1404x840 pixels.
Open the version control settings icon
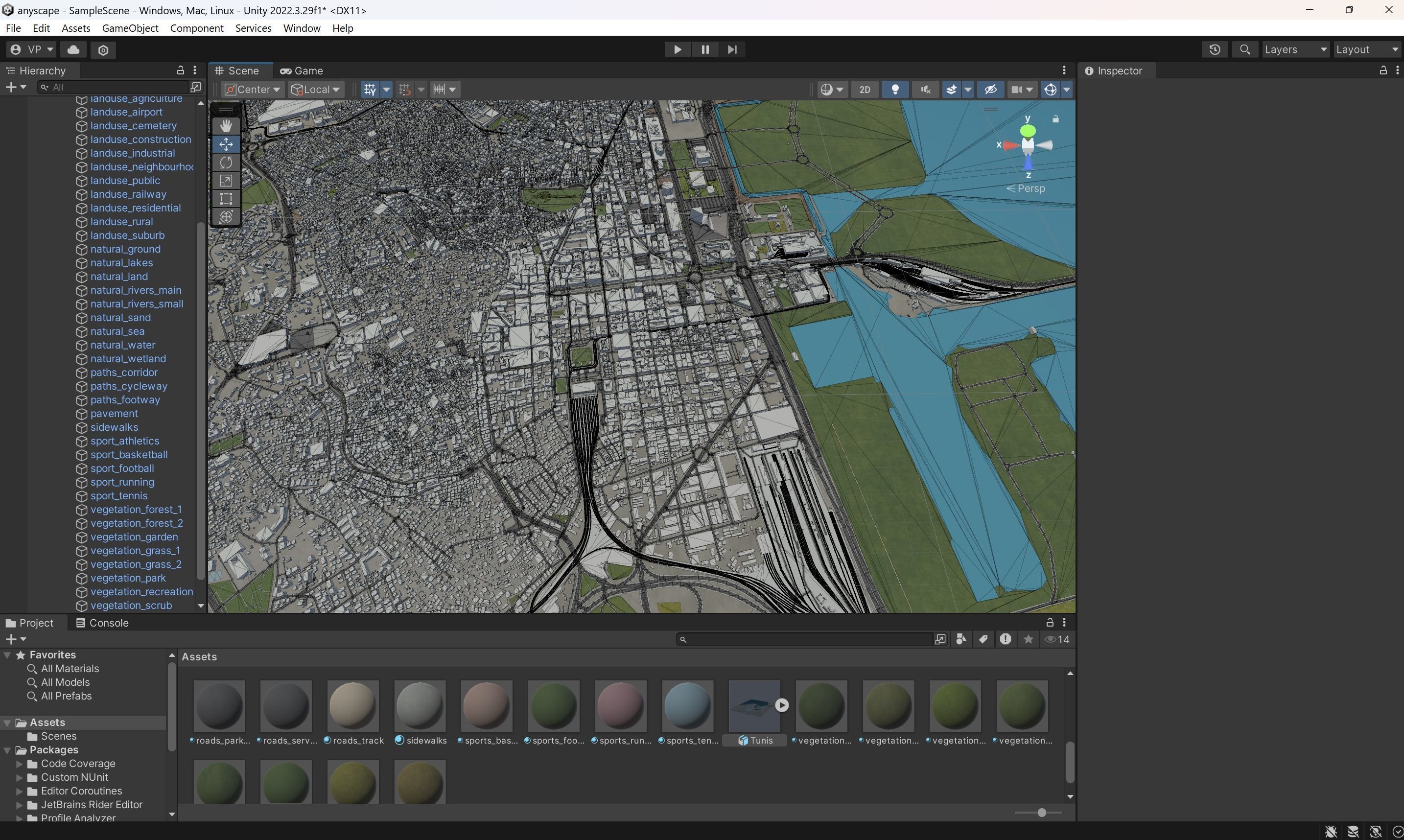point(103,50)
